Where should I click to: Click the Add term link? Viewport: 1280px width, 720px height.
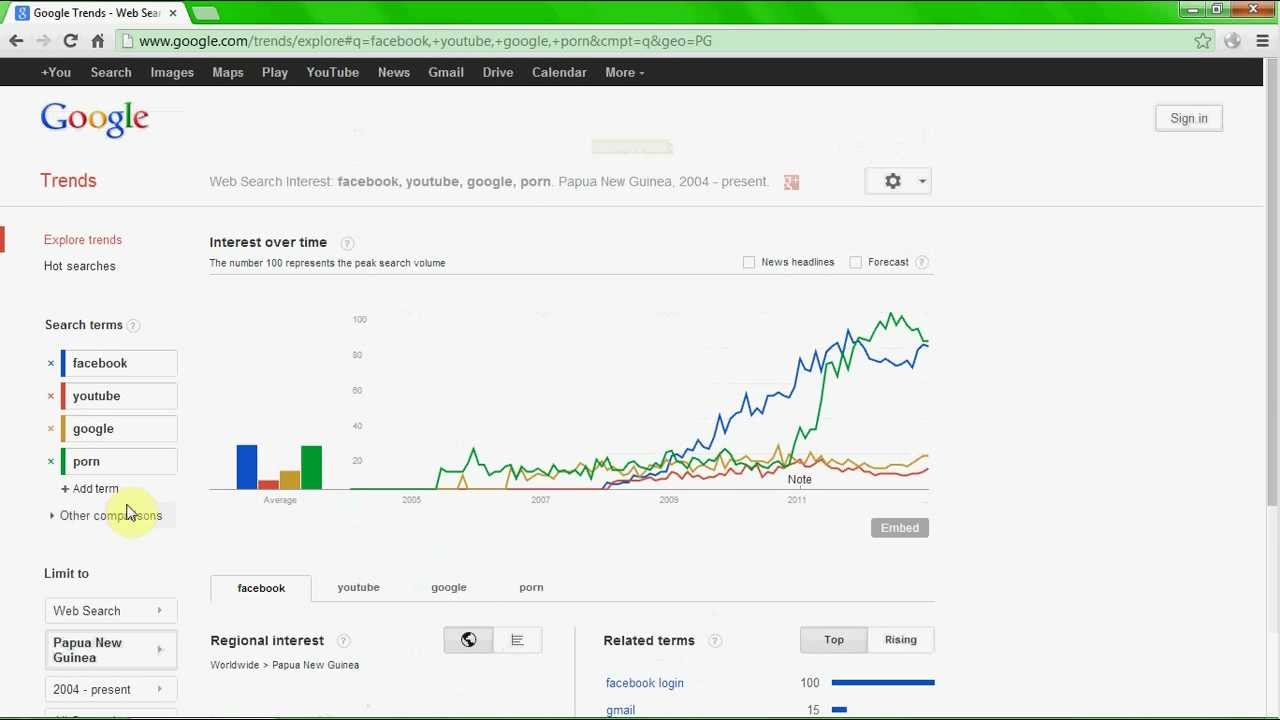click(x=90, y=489)
